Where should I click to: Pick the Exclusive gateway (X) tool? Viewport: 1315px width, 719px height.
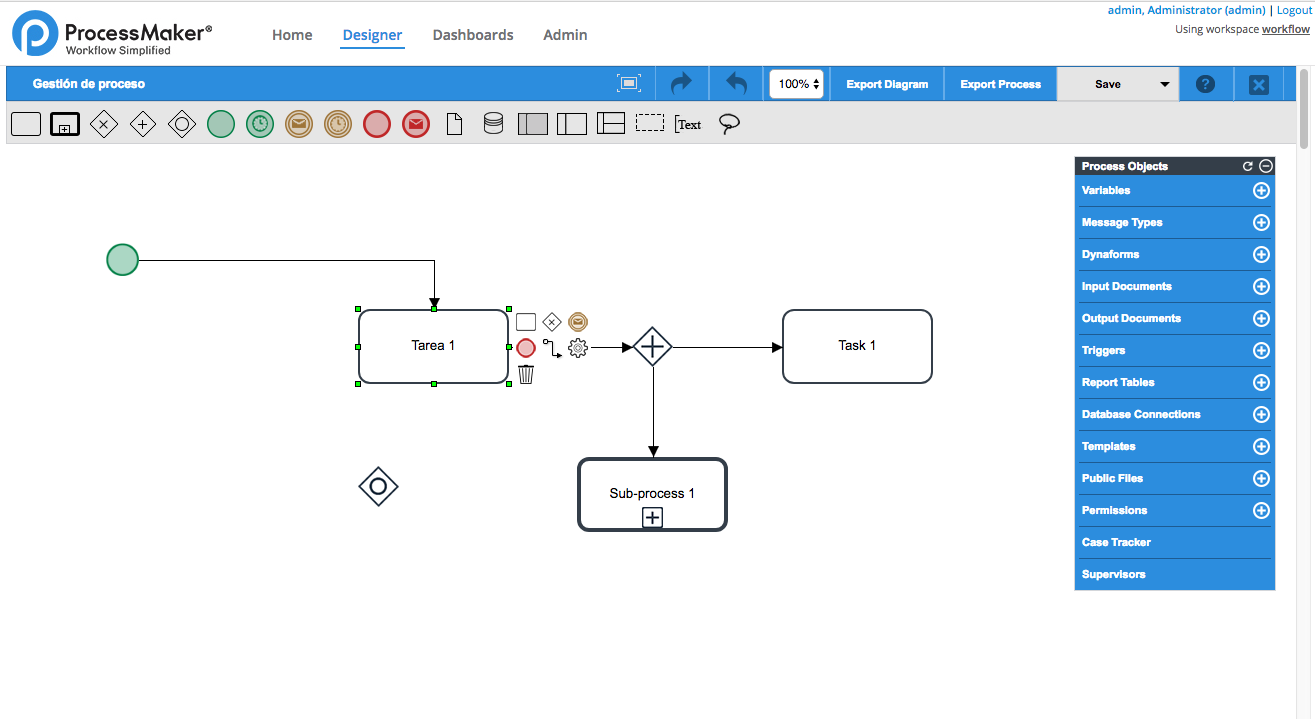coord(104,124)
